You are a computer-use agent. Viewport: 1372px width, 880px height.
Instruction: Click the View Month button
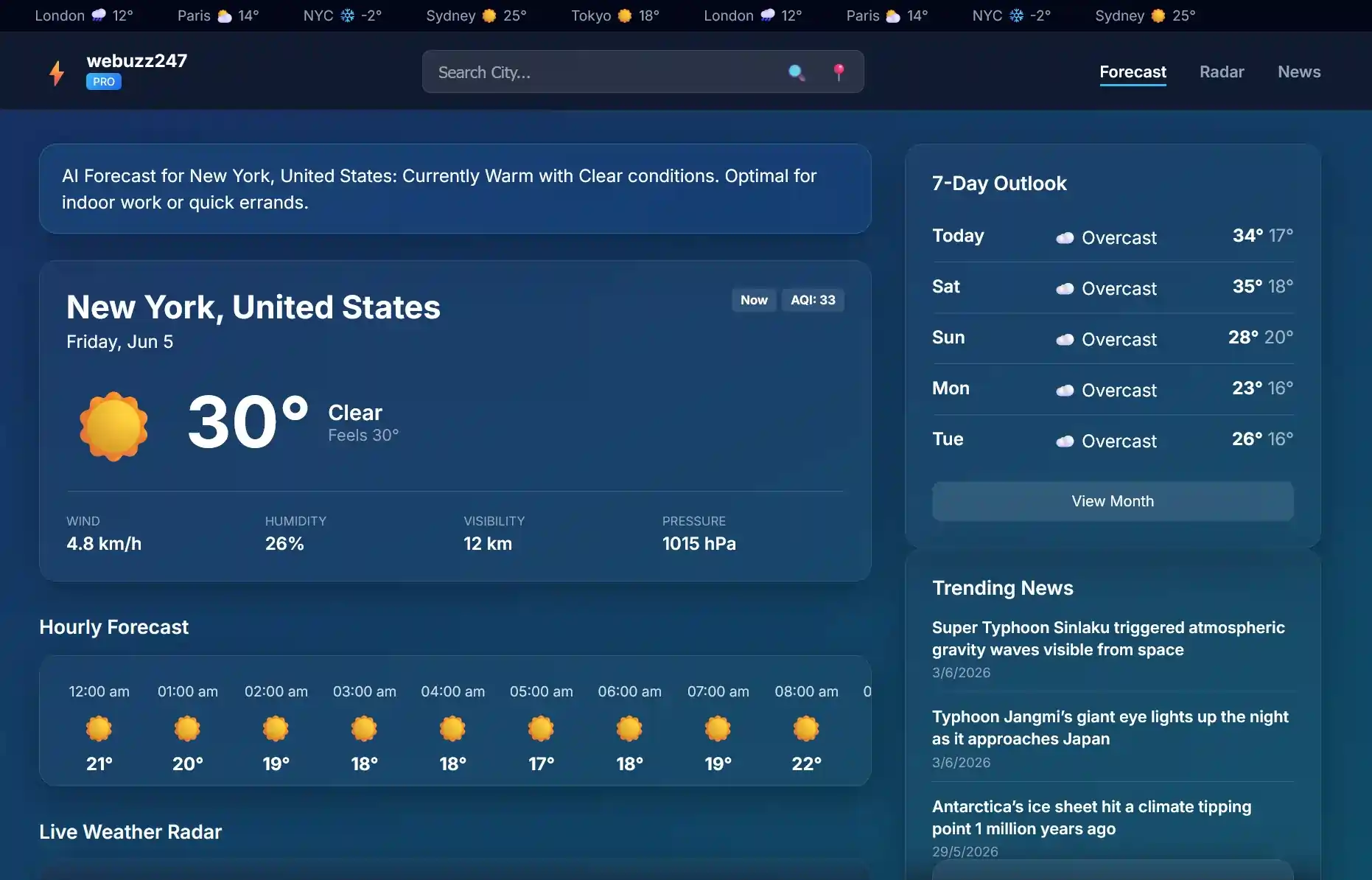point(1113,501)
